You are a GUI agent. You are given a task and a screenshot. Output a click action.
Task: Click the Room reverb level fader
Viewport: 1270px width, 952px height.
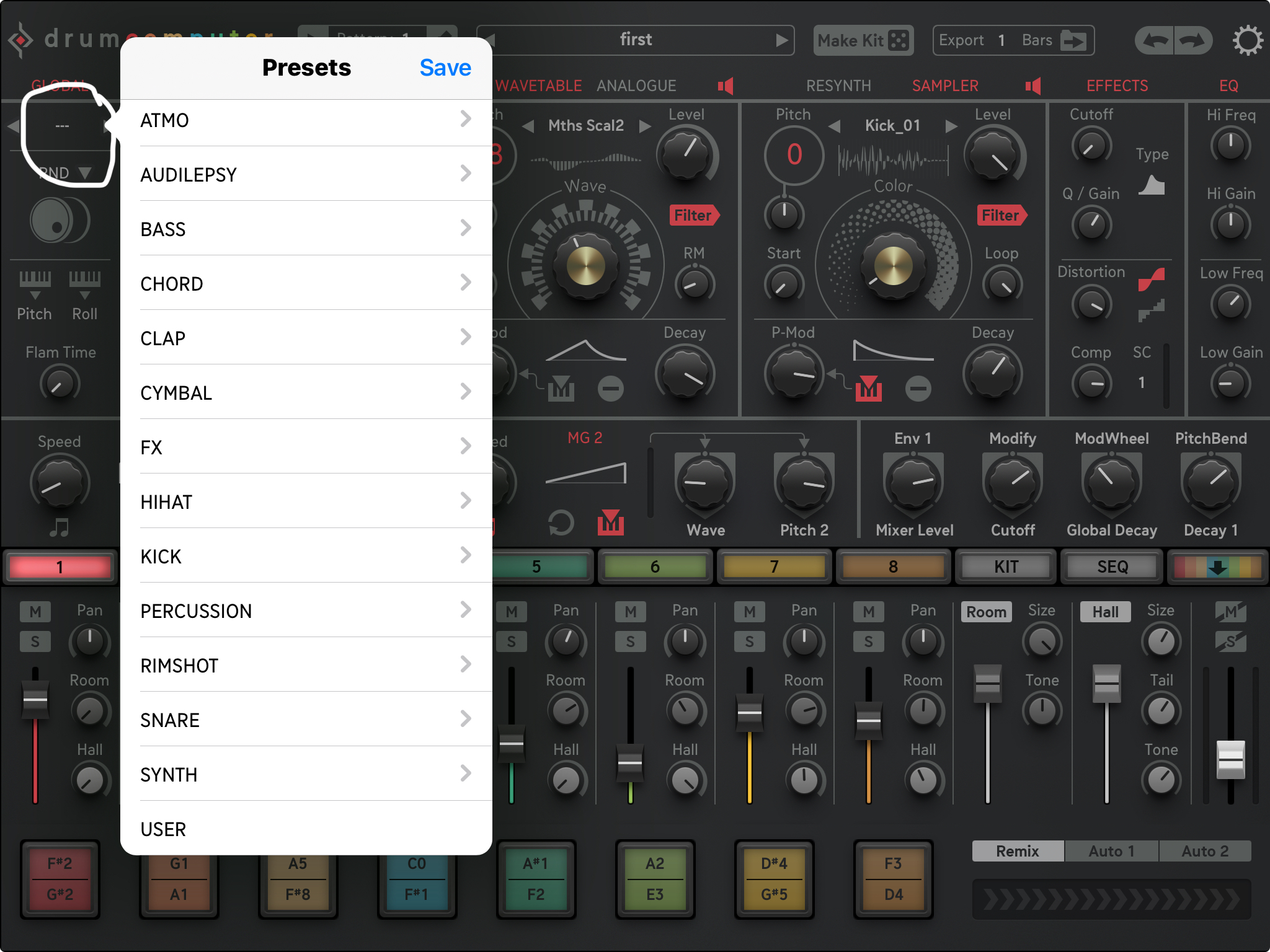click(987, 684)
